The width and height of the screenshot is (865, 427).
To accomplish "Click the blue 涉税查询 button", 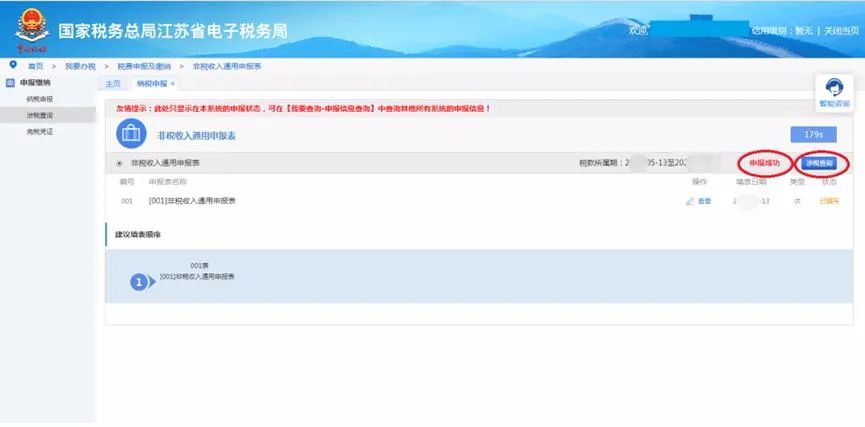I will click(819, 163).
